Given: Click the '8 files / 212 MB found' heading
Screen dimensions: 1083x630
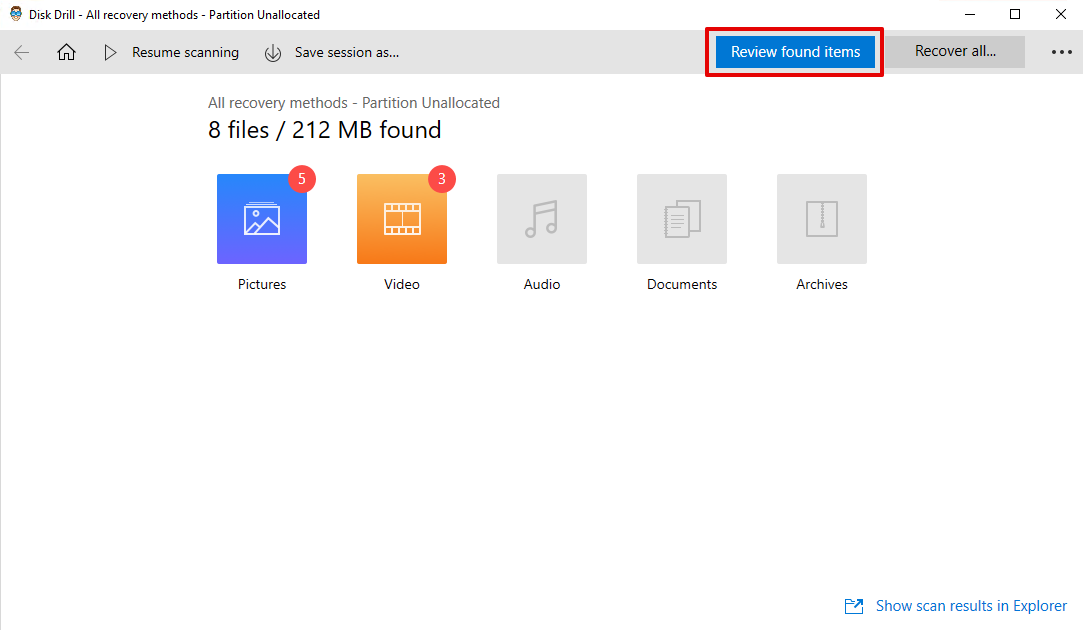Looking at the screenshot, I should pyautogui.click(x=325, y=130).
